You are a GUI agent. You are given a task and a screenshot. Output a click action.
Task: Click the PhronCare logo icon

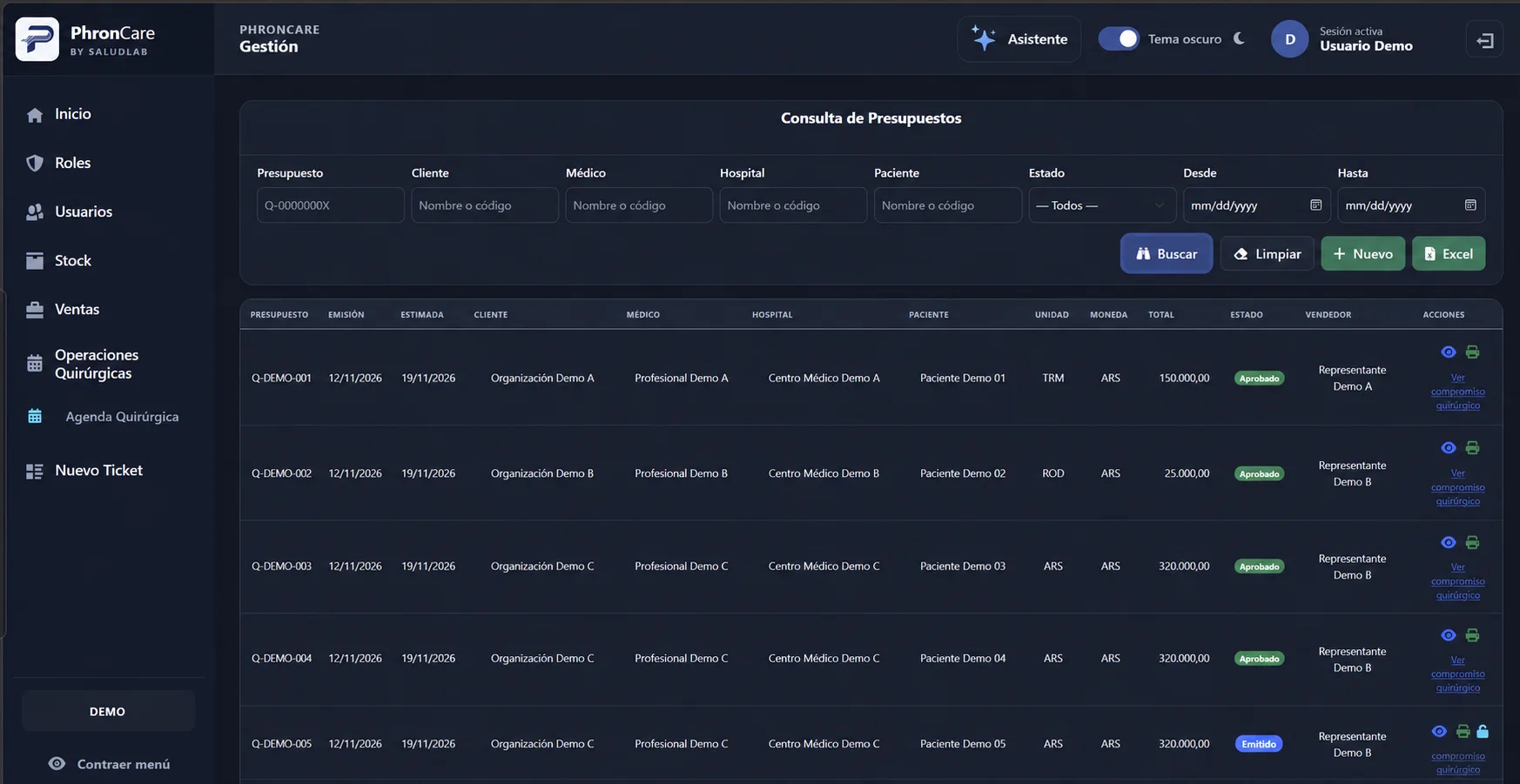37,39
